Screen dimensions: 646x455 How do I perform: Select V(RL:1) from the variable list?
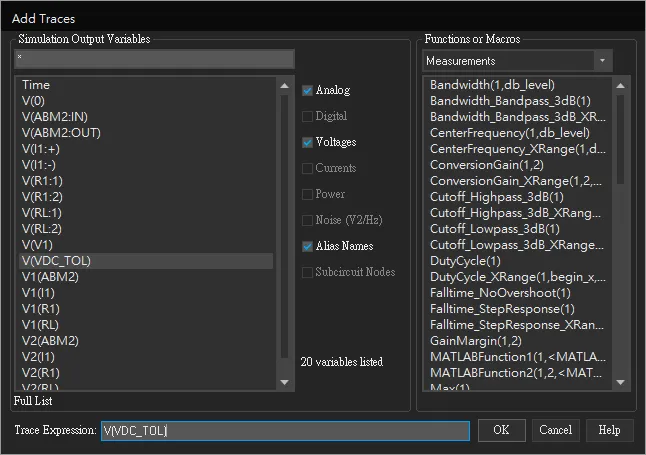tap(42, 213)
